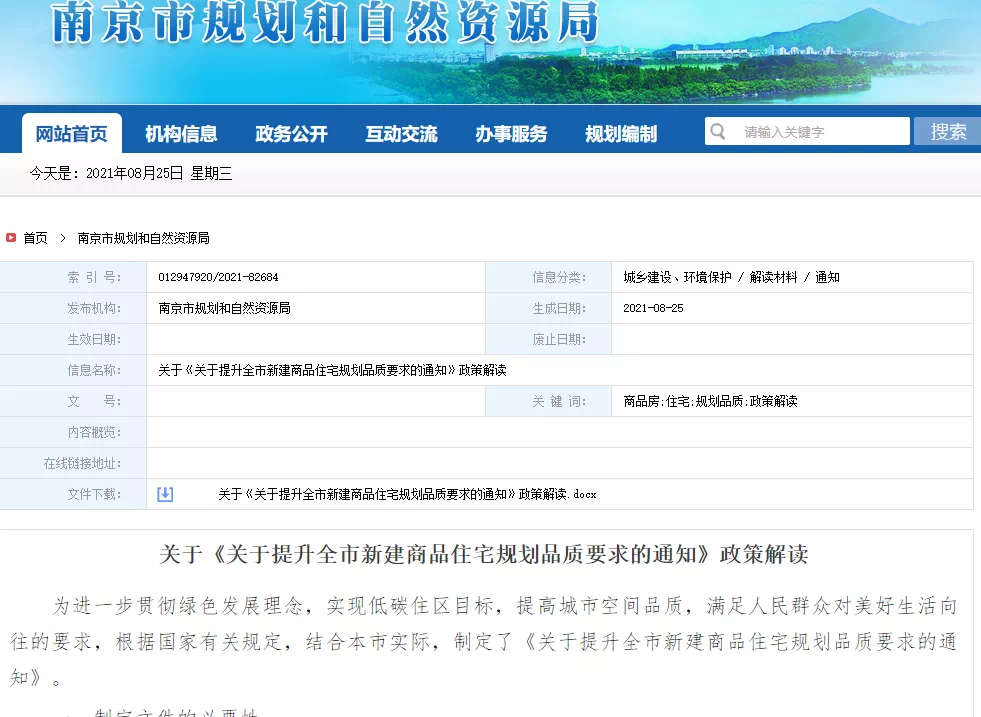Select the 办事服务 navigation item

[x=511, y=134]
